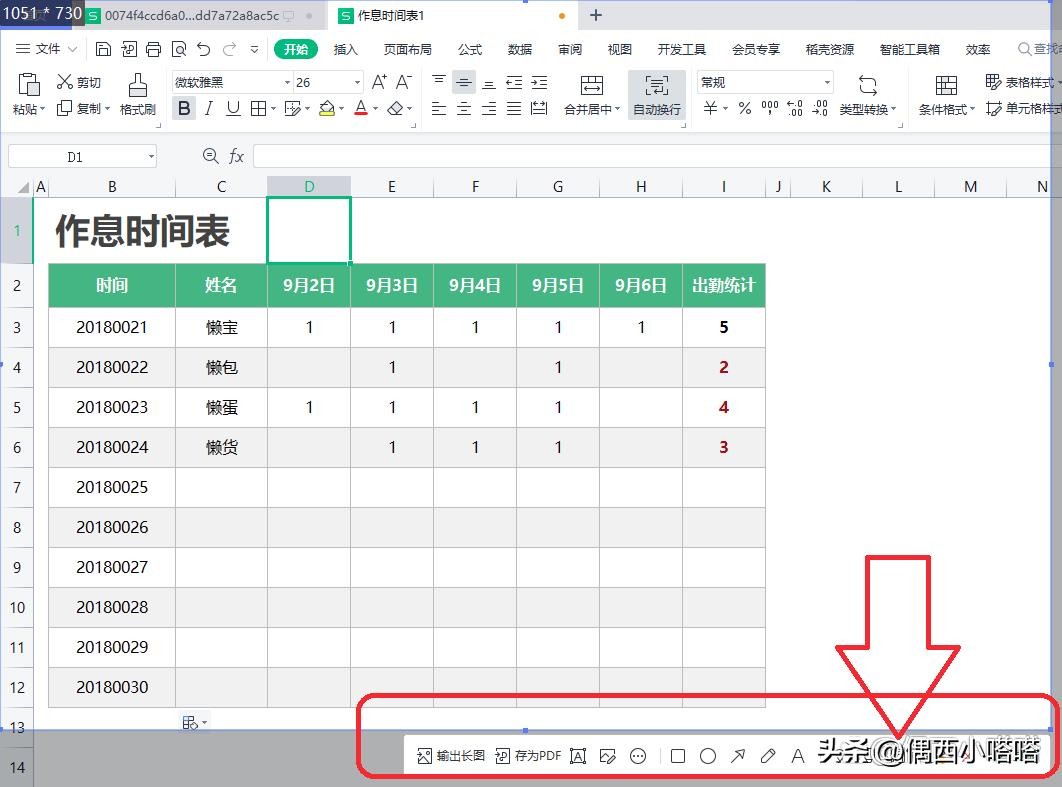Viewport: 1062px width, 787px height.
Task: Open the 文件 (File) menu
Action: pyautogui.click(x=48, y=48)
